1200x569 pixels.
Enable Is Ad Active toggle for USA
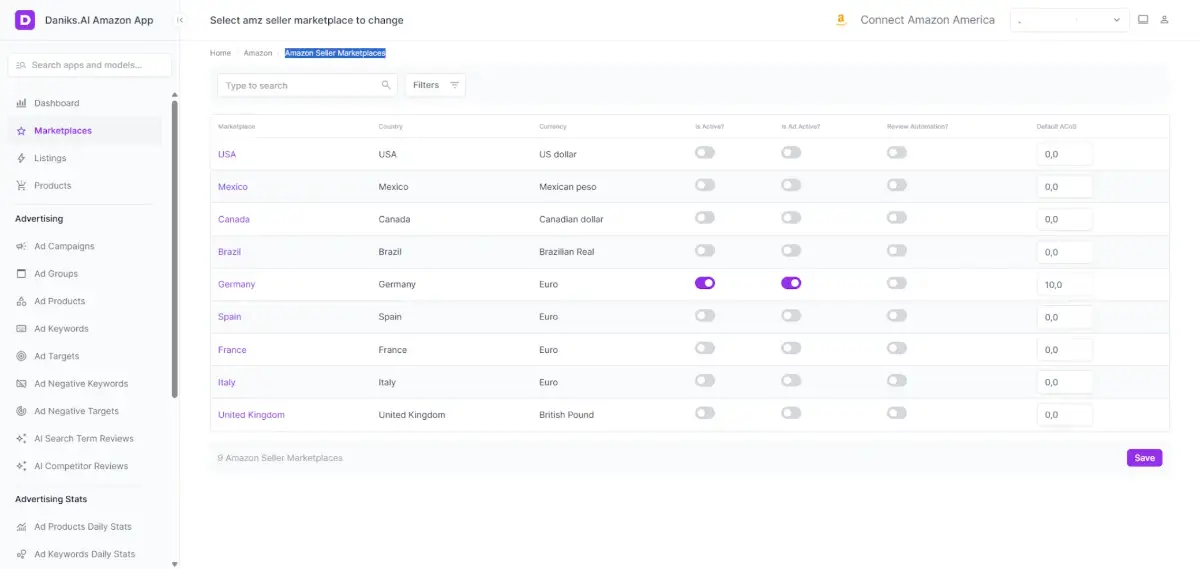pyautogui.click(x=791, y=153)
